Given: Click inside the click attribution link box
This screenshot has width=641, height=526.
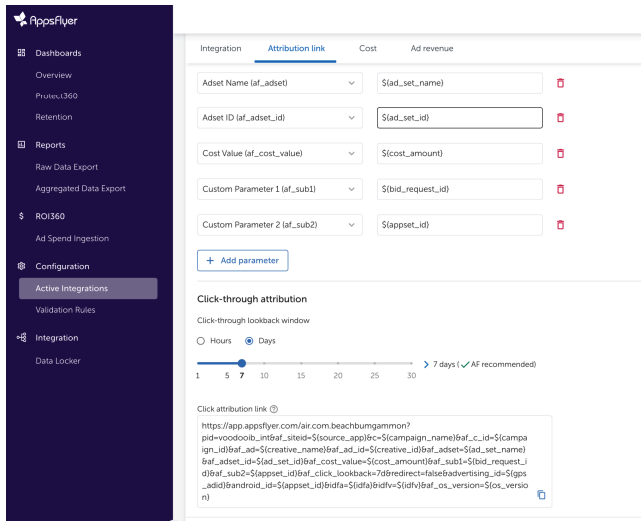Looking at the screenshot, I should point(374,461).
